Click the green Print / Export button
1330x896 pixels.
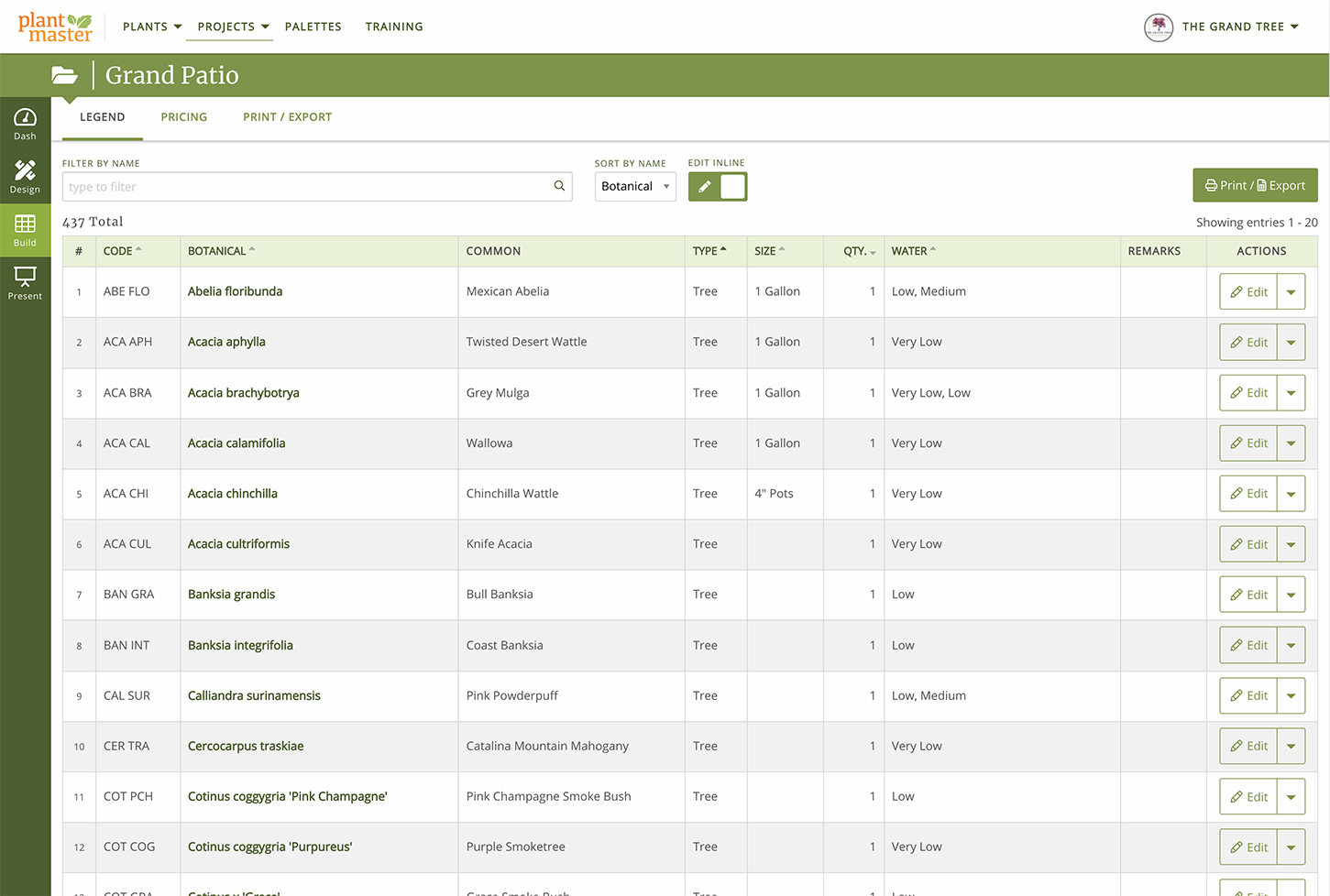1255,185
